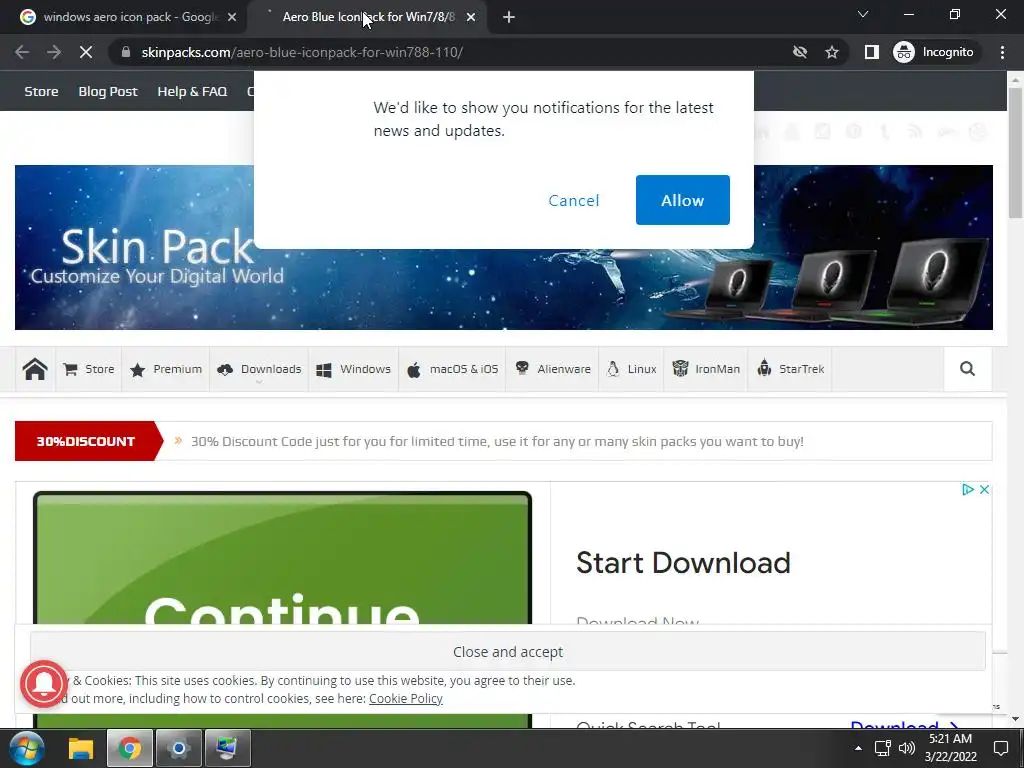Open Chrome three-dot menu

pos(1002,52)
